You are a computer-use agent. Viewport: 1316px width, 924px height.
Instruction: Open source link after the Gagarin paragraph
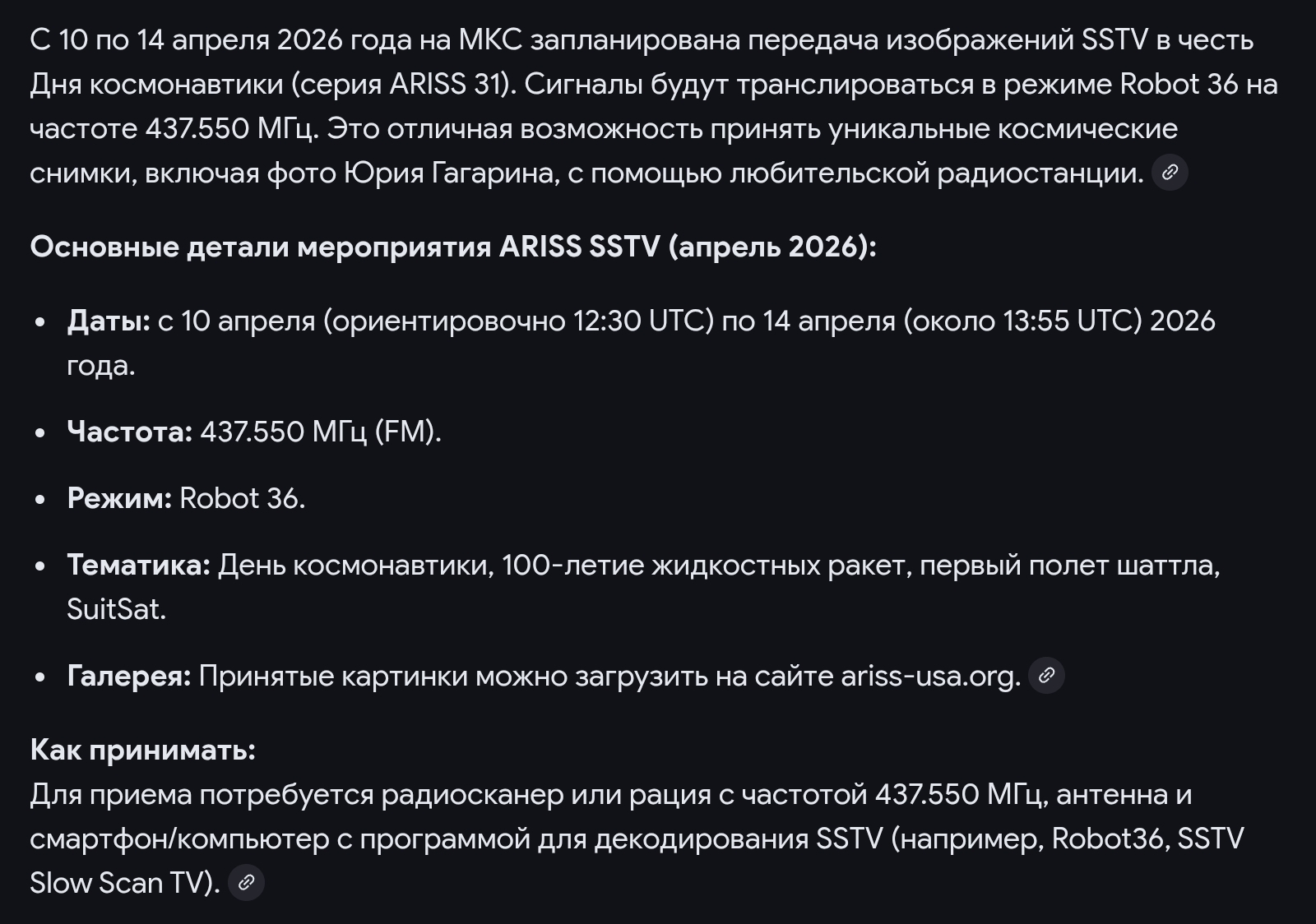(x=1170, y=173)
